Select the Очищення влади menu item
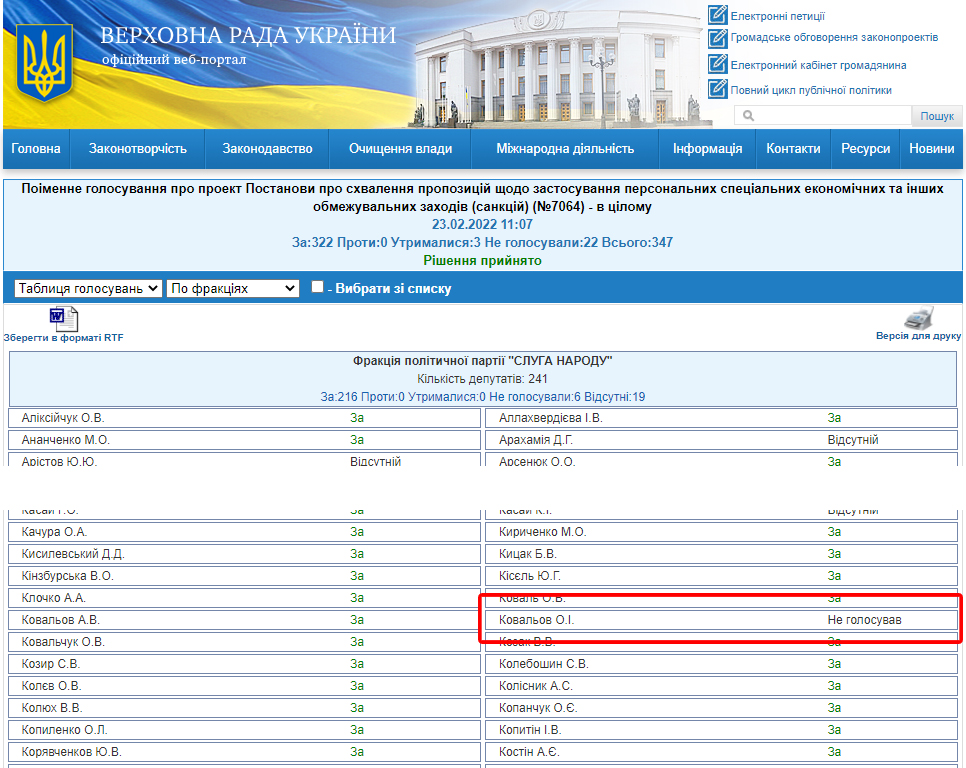Screen dimensions: 966x768 tap(400, 149)
